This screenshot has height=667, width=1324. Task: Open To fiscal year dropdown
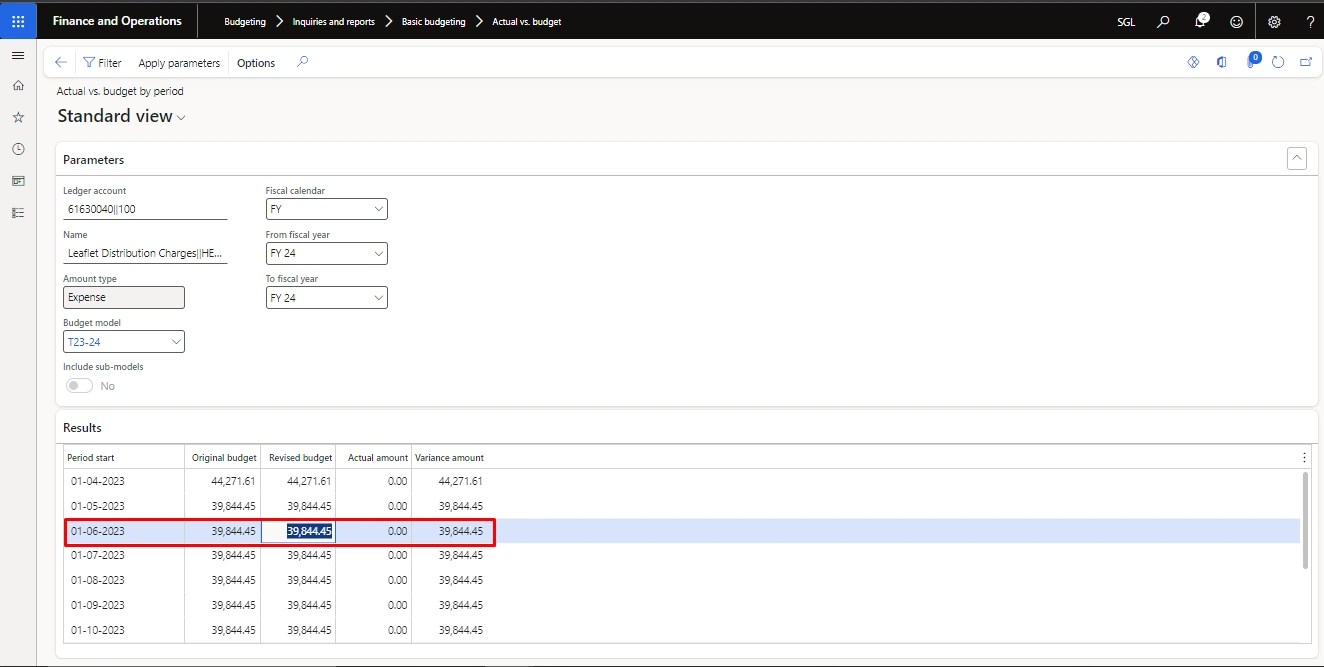(326, 298)
